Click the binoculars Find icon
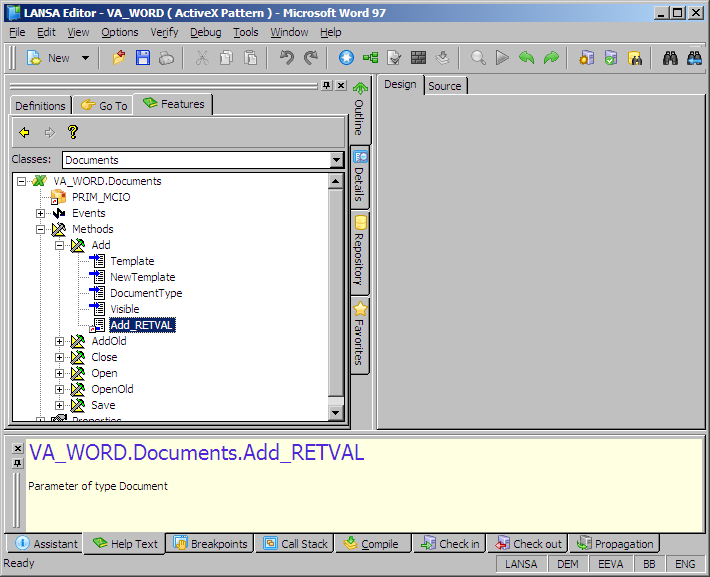Screen dimensions: 710x577 click(671, 58)
